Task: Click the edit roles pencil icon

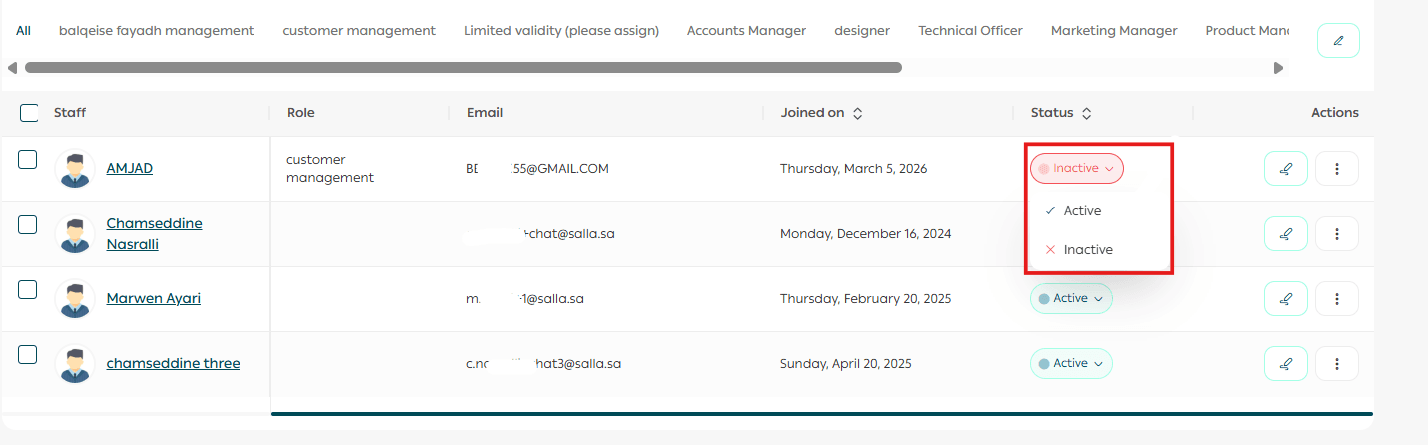Action: tap(1338, 41)
